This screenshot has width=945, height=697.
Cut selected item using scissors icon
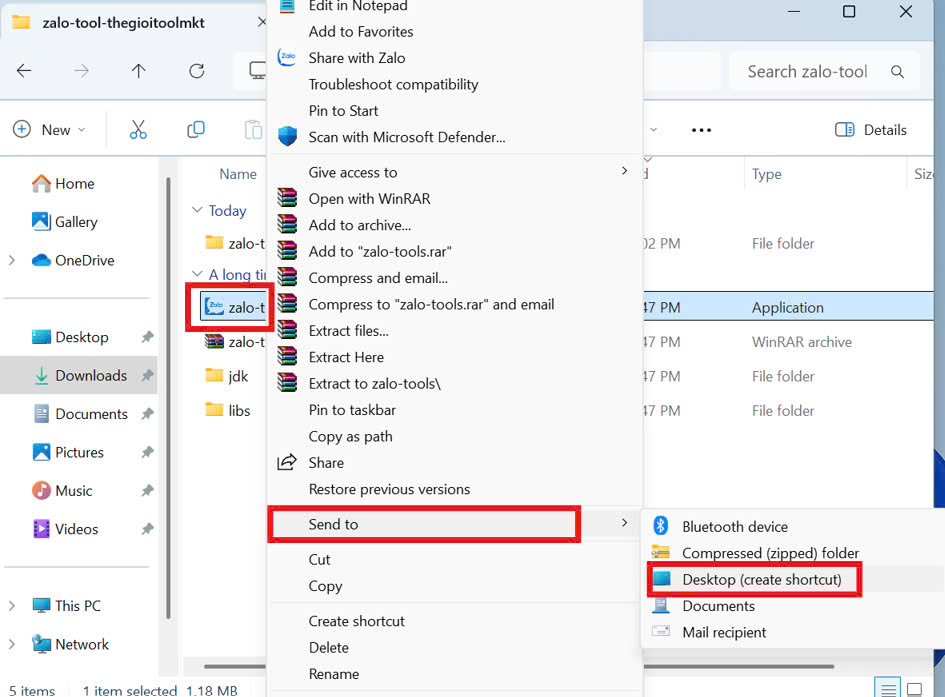(138, 130)
